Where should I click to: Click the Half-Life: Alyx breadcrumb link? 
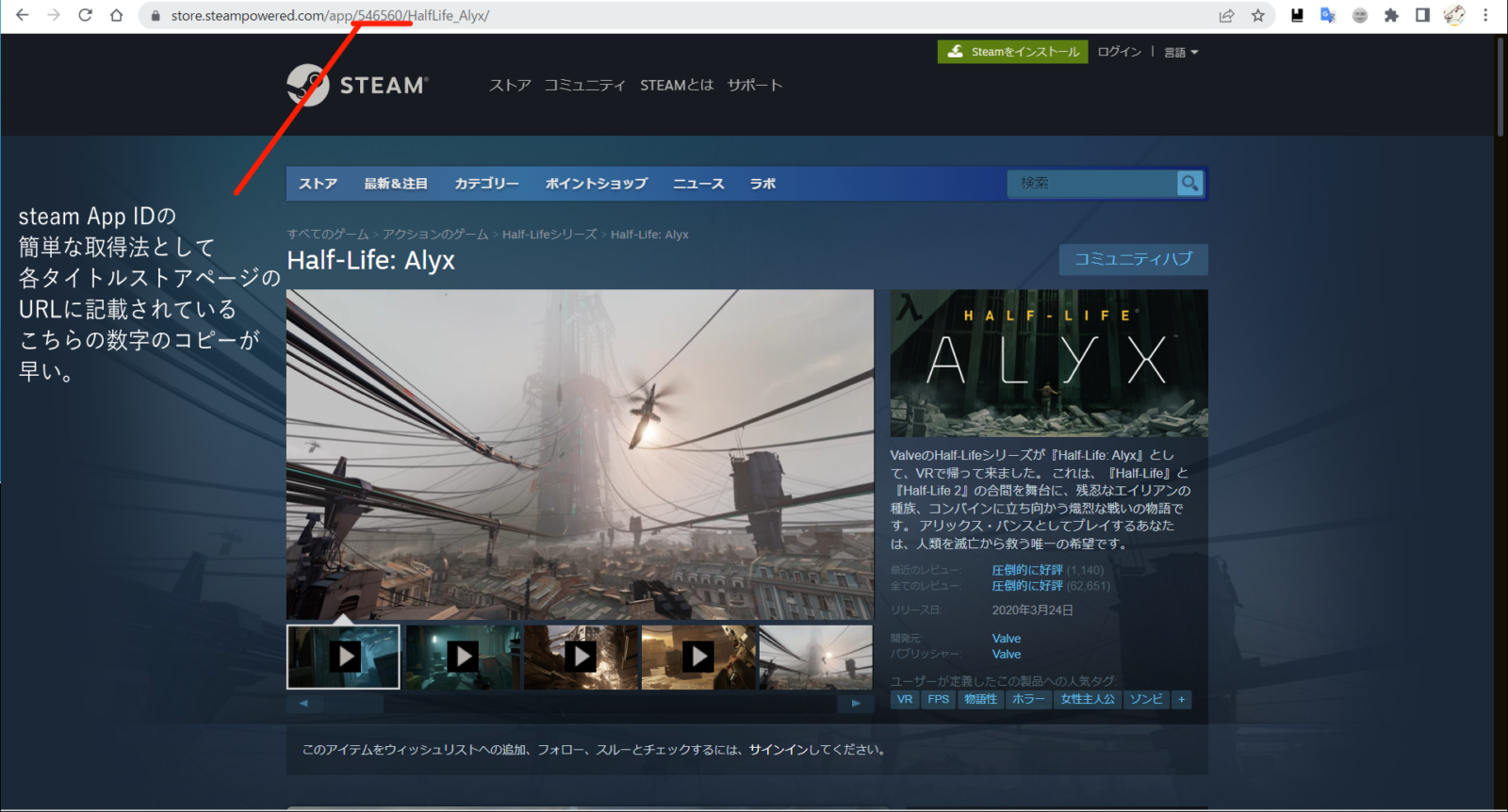click(649, 235)
